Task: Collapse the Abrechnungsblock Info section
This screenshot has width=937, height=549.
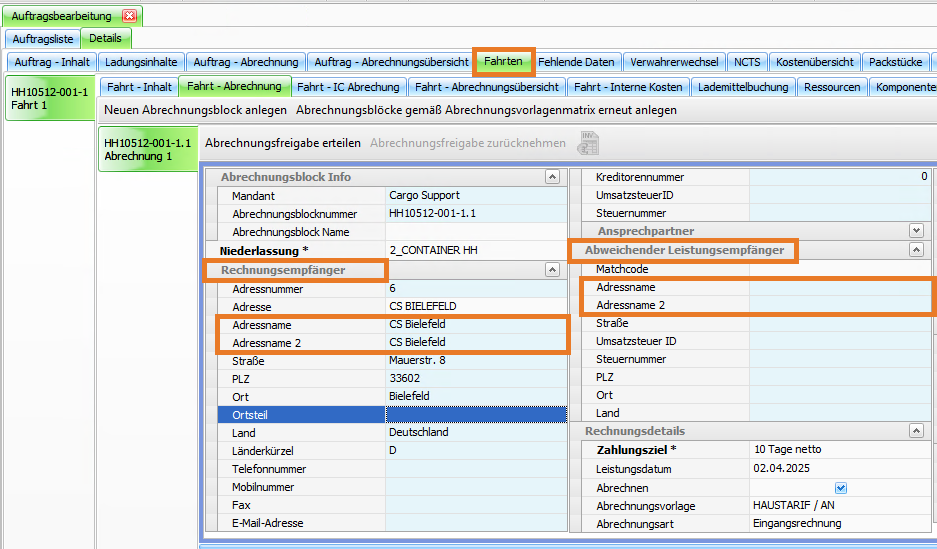Action: [x=552, y=177]
